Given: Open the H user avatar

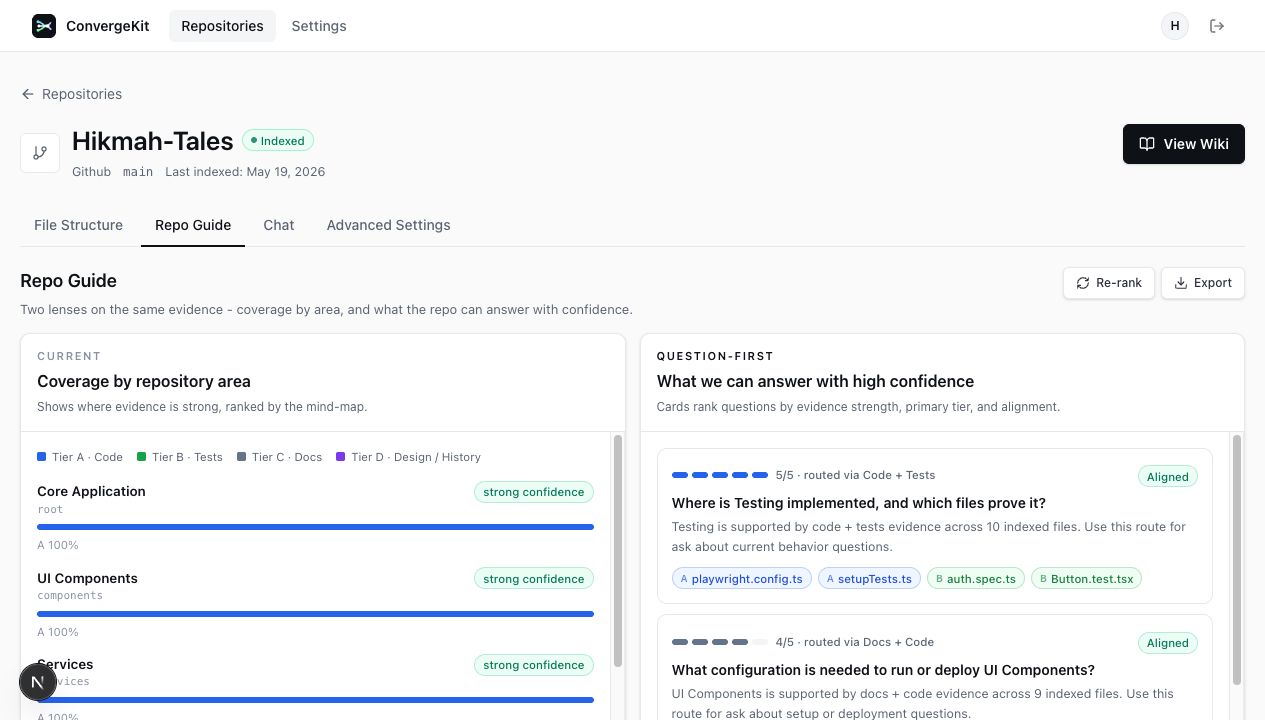Looking at the screenshot, I should [1175, 26].
